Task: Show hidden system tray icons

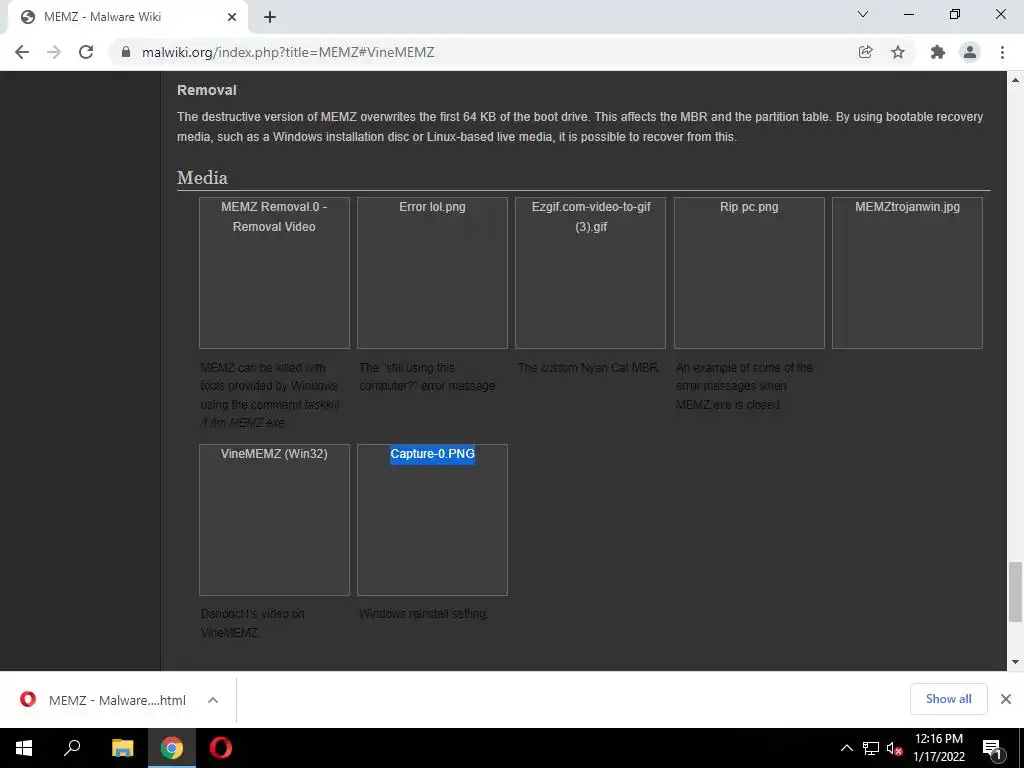Action: pos(846,748)
